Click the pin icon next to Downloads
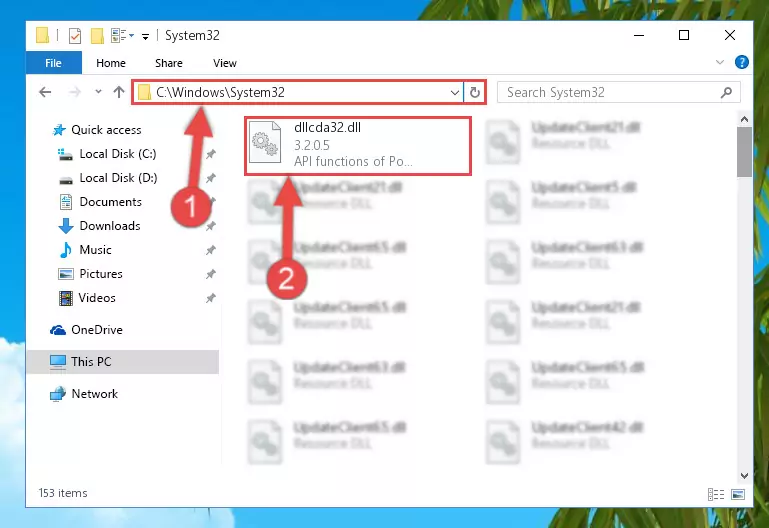The height and width of the screenshot is (528, 769). tap(210, 226)
